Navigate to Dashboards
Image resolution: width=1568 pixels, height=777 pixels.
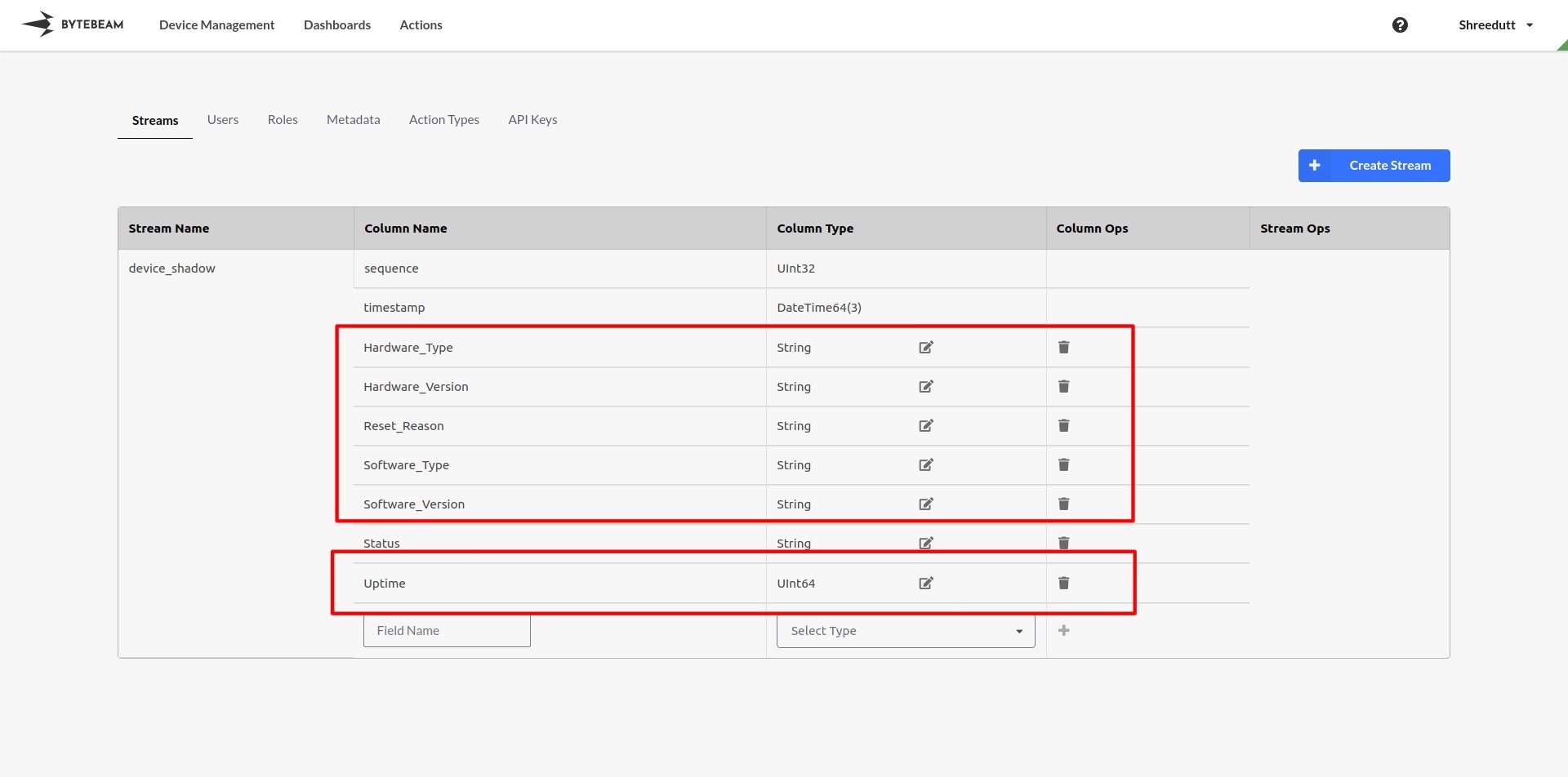point(336,25)
